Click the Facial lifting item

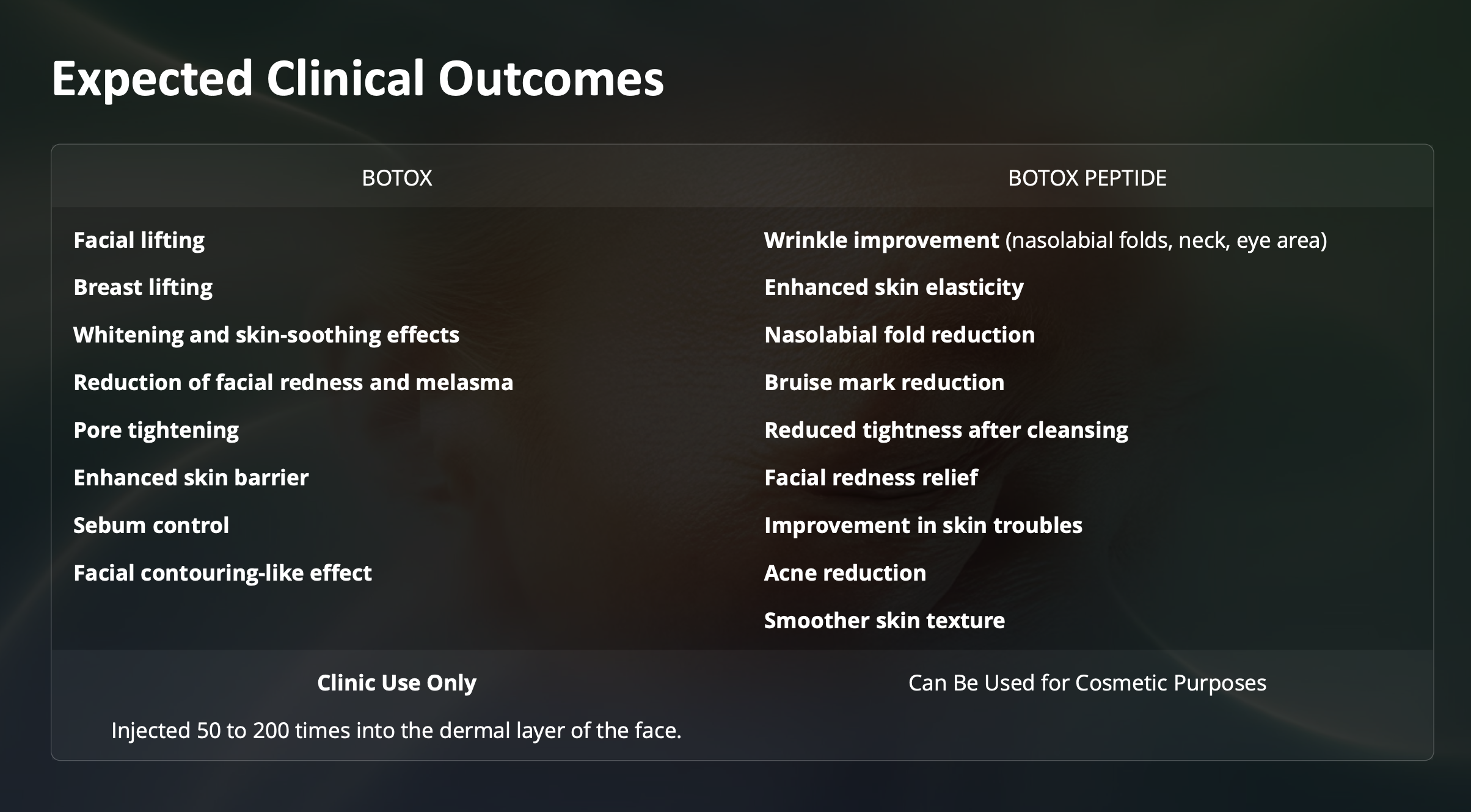click(x=139, y=241)
